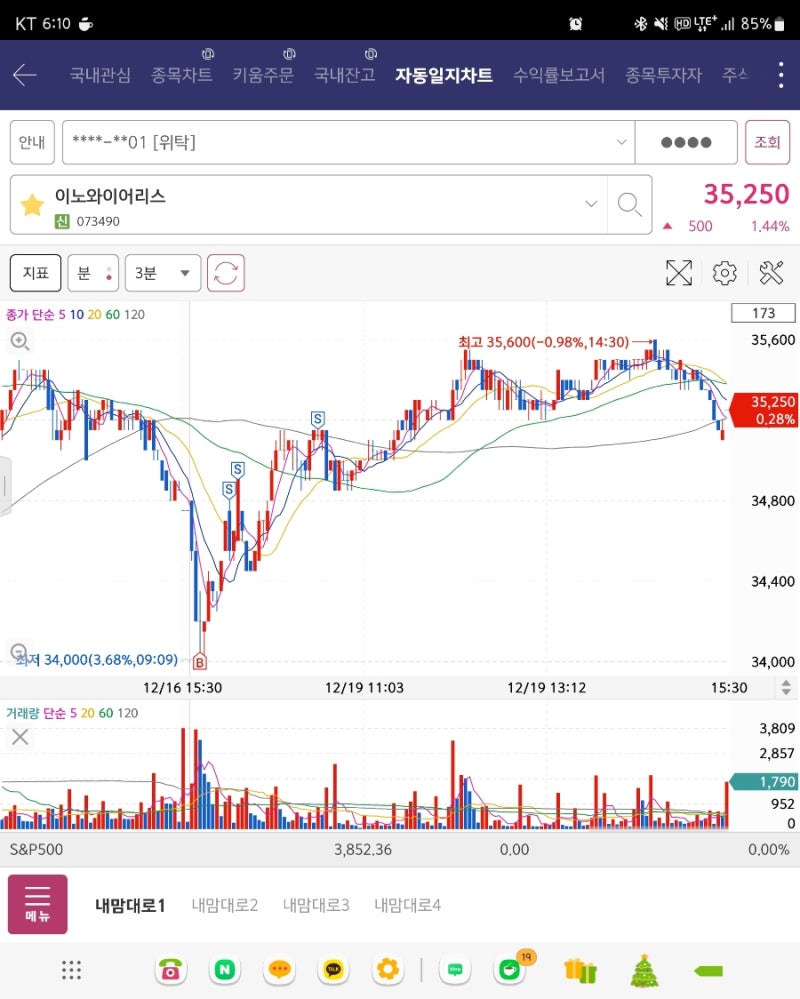Open the 분 chart period selector
The height and width of the screenshot is (999, 800).
point(93,273)
